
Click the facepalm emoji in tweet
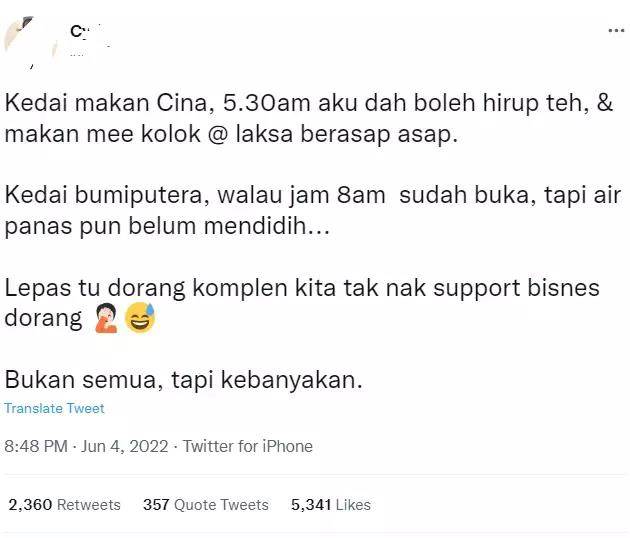click(x=106, y=318)
